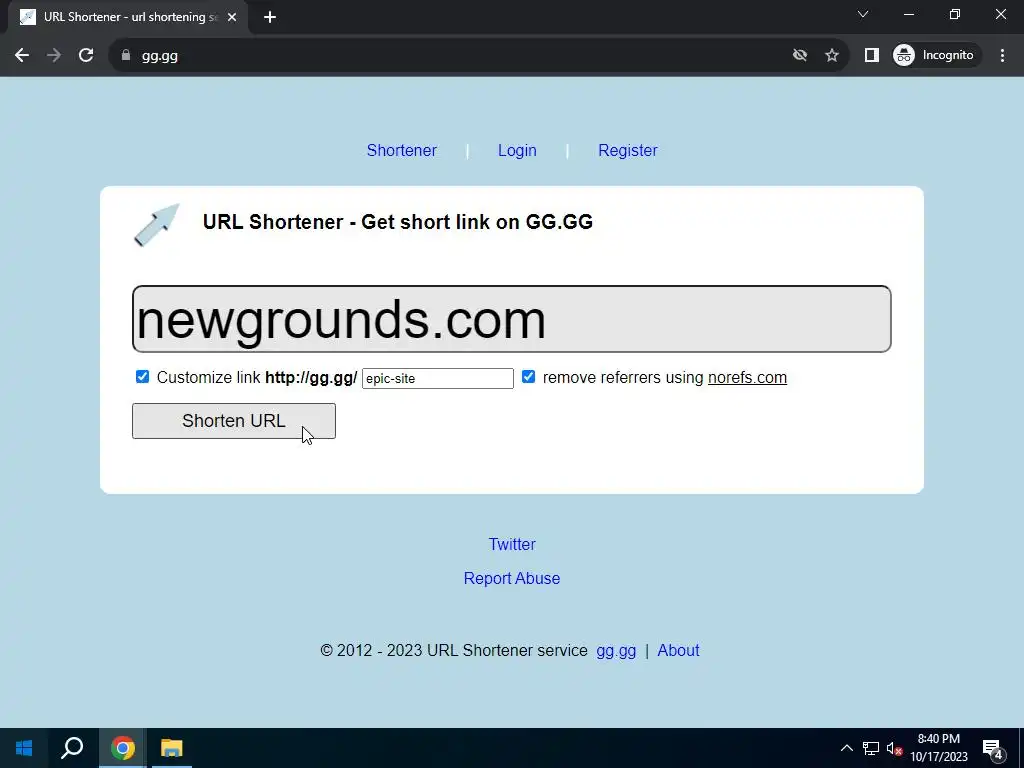
Task: Open Windows taskbar search
Action: click(72, 748)
